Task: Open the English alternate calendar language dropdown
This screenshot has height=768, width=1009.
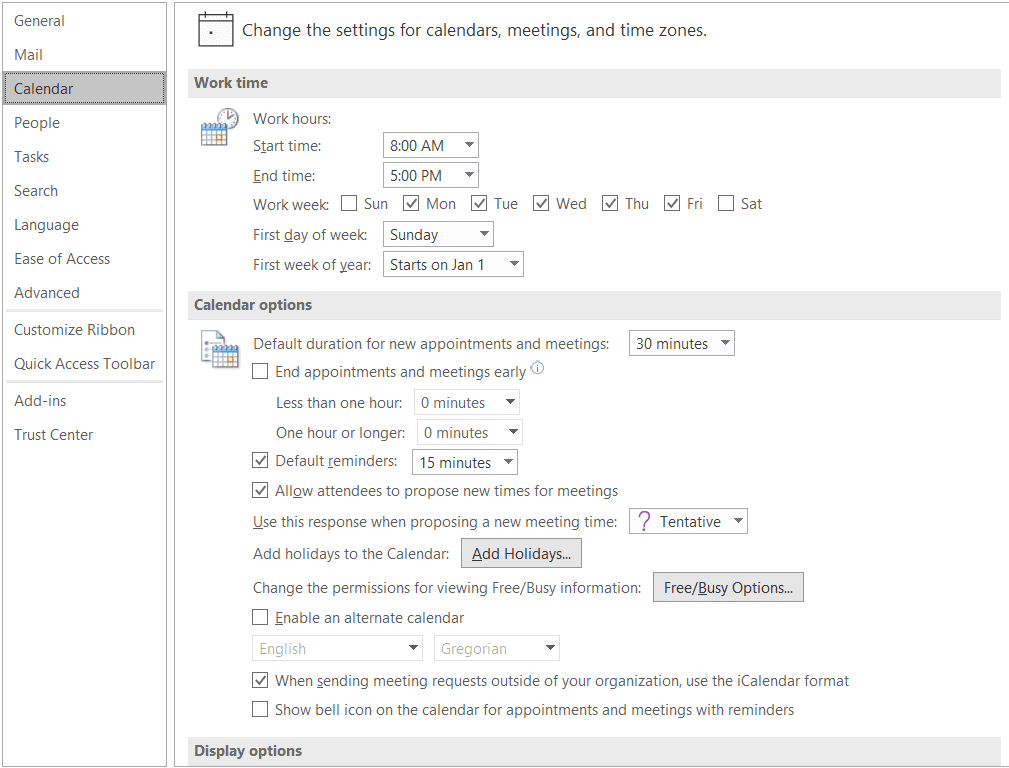Action: point(337,648)
